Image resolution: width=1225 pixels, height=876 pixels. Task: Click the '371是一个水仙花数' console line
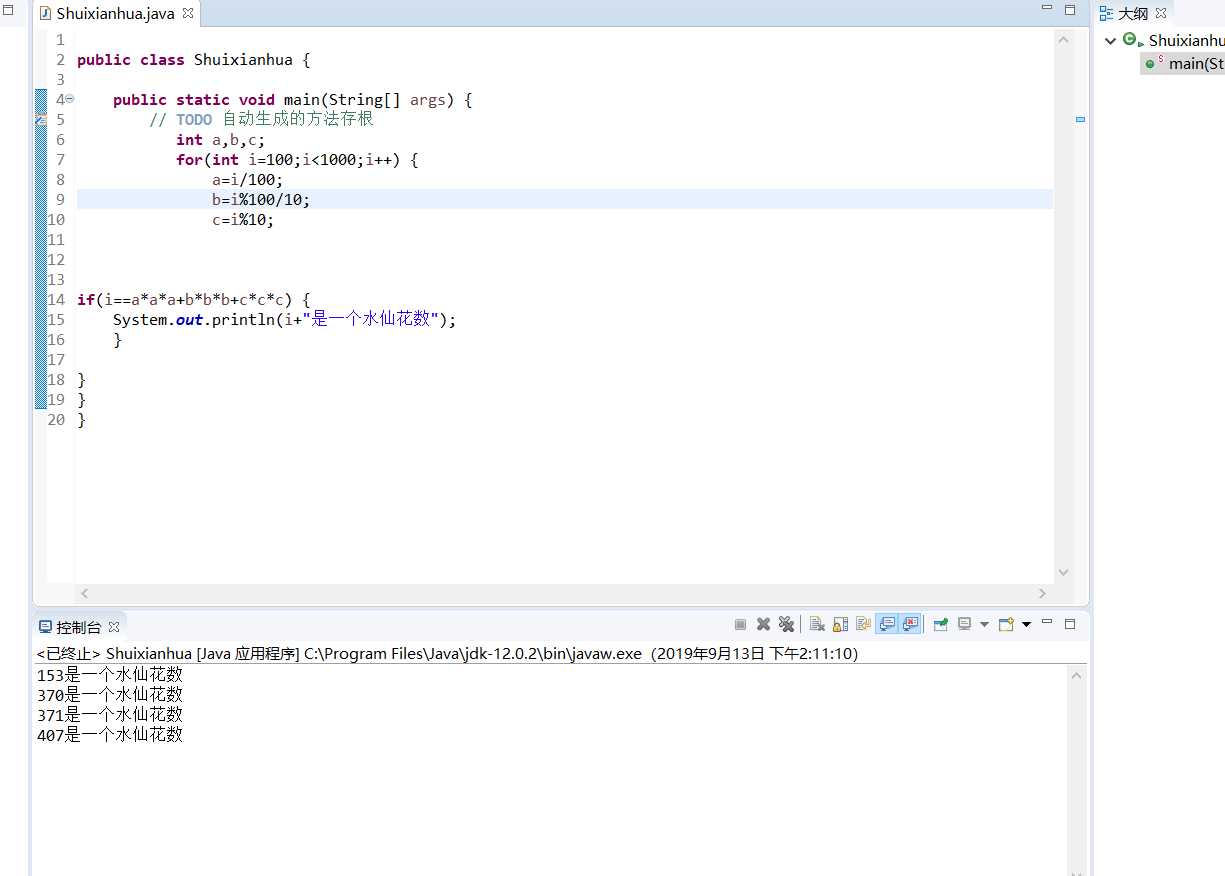pos(110,715)
